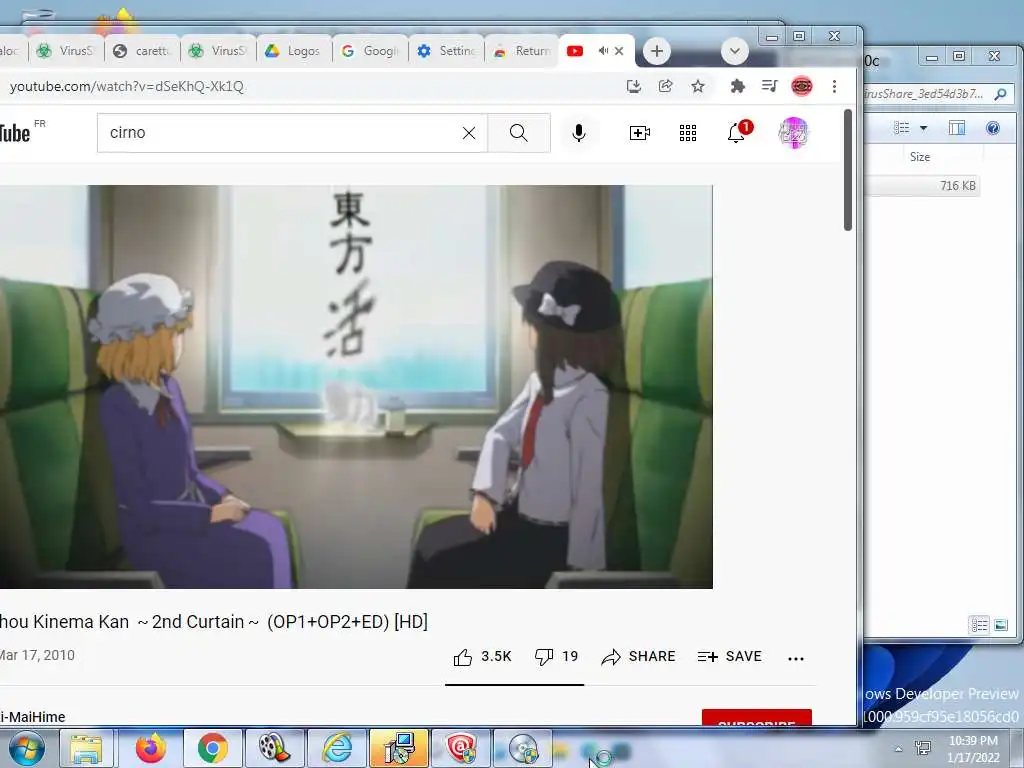The image size is (1024, 768).
Task: Sort by the Size column in Explorer
Action: (x=920, y=157)
